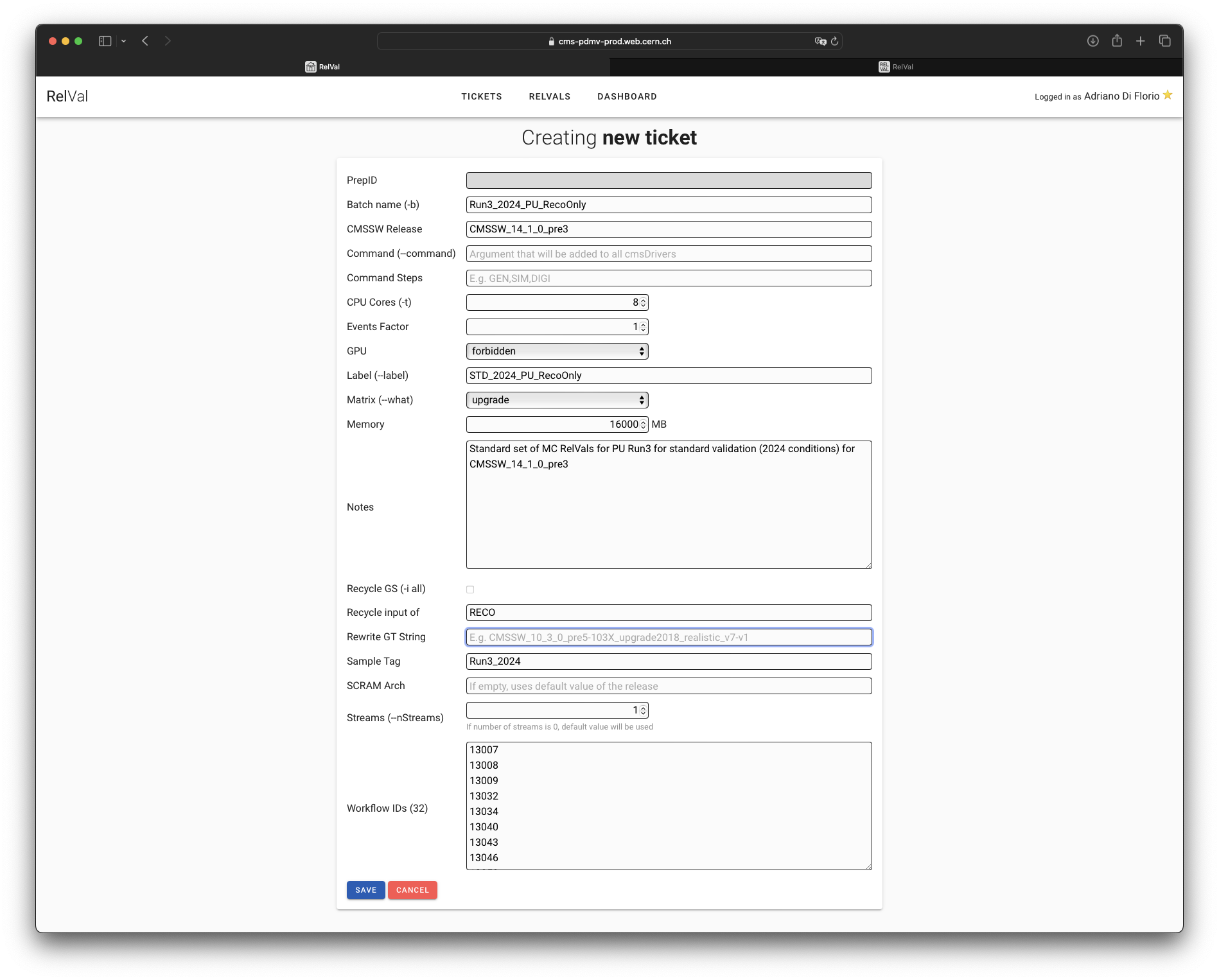The width and height of the screenshot is (1219, 980).
Task: Open a new tab with plus icon
Action: click(1140, 41)
